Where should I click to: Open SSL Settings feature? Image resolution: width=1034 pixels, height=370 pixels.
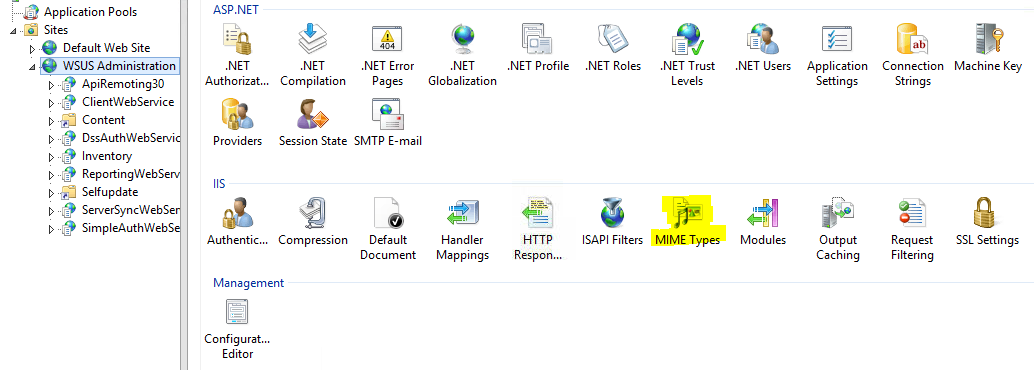(x=988, y=222)
